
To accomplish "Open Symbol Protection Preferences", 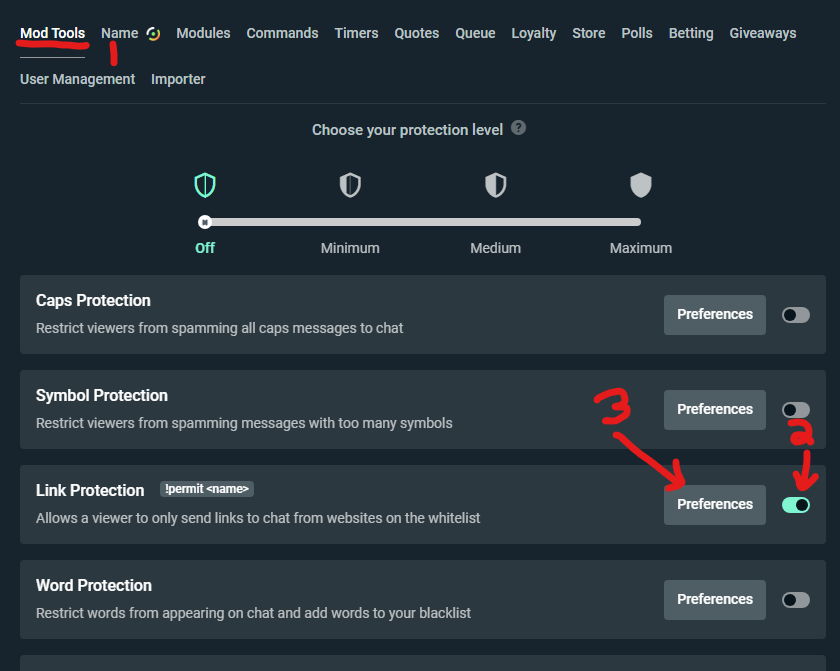I will 715,410.
